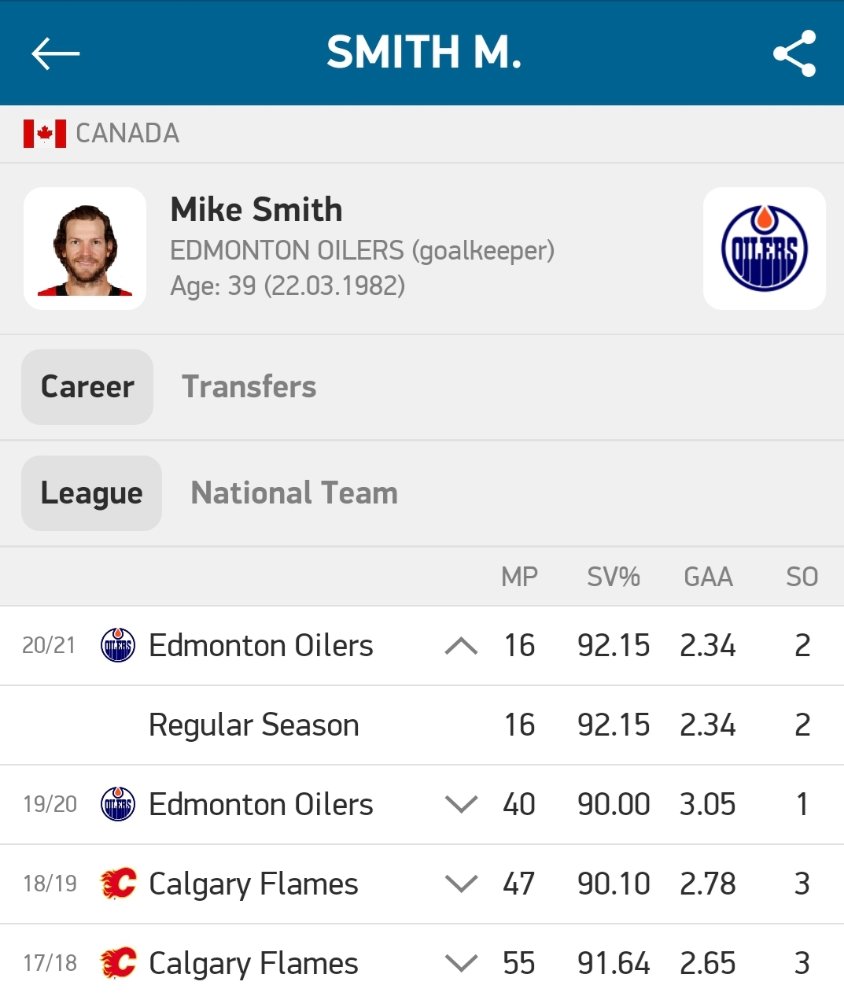Tap the SV% column header

point(613,577)
